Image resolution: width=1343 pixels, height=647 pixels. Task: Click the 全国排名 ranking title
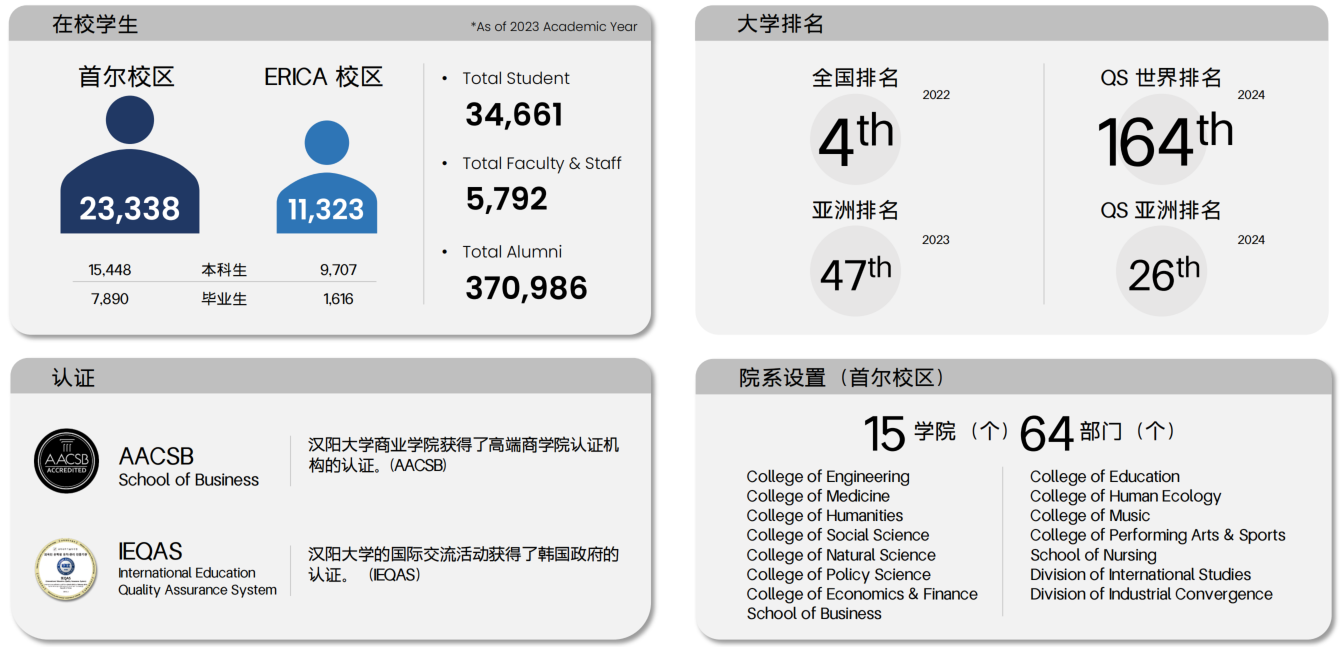coord(855,77)
